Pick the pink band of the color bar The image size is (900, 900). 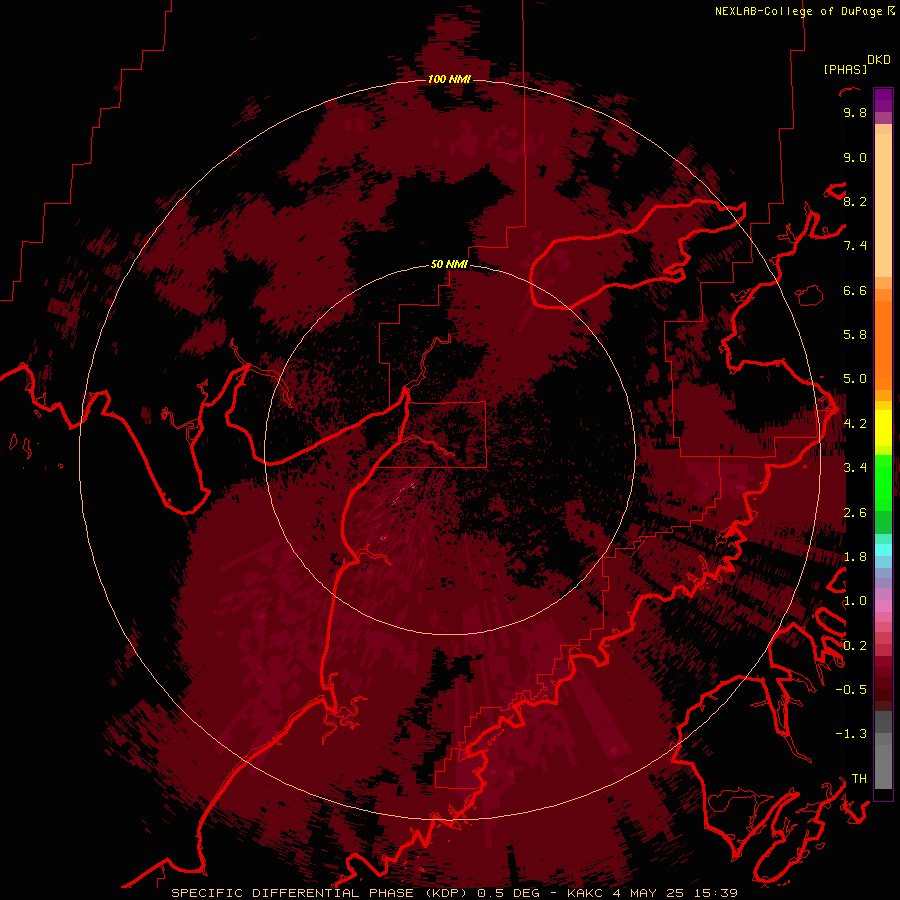coord(883,606)
